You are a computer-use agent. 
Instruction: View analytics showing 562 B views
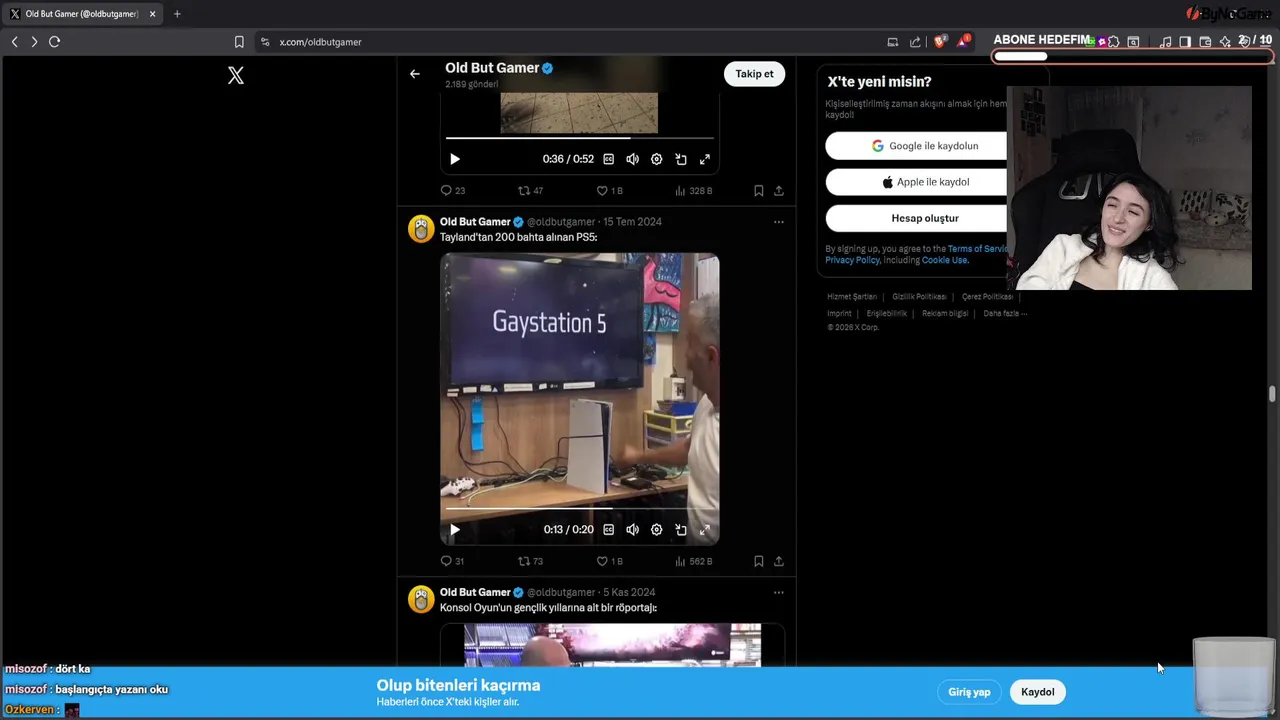tap(693, 561)
